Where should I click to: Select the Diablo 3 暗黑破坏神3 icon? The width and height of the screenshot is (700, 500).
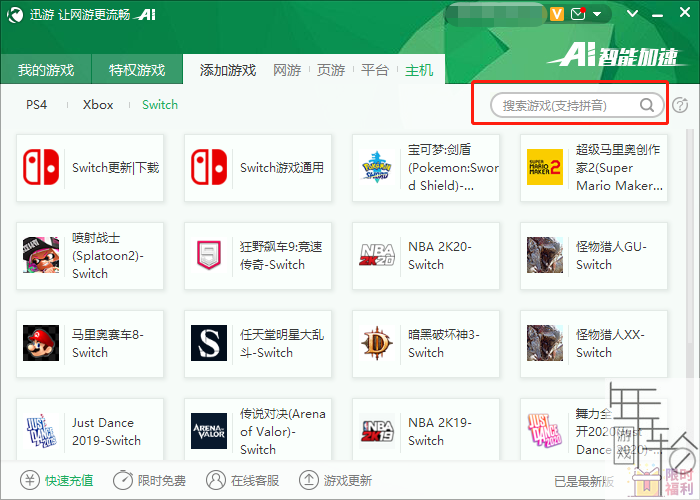[377, 343]
